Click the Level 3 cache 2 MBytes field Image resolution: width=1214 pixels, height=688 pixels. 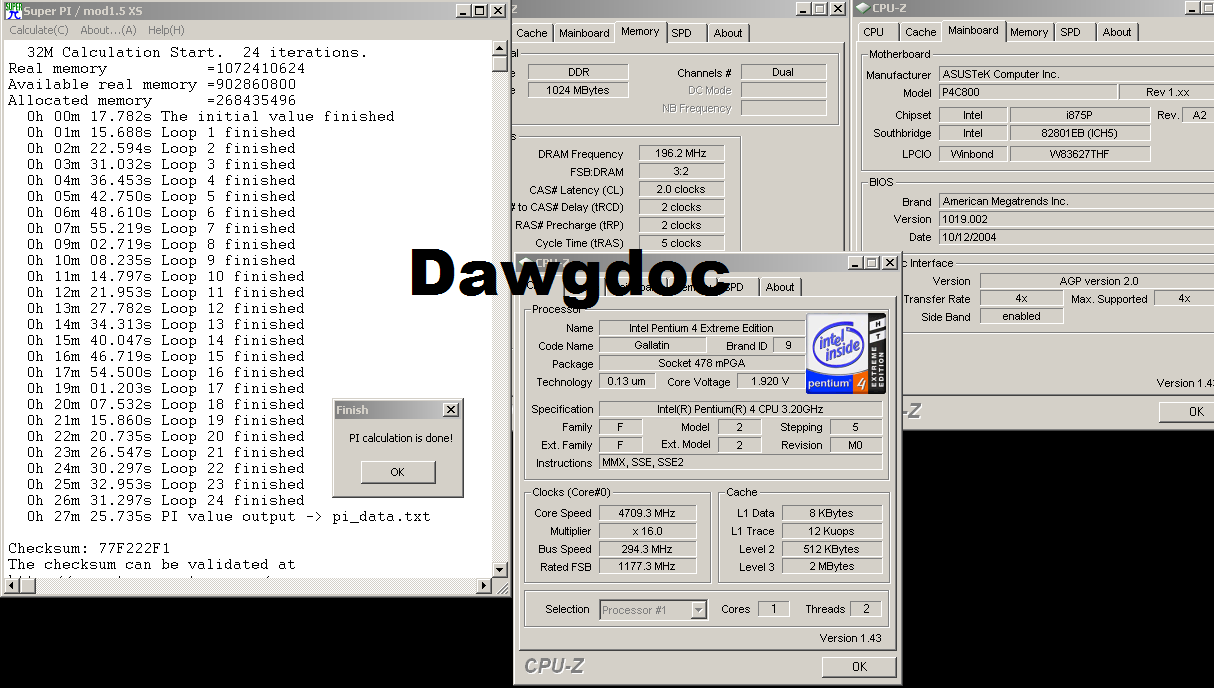(833, 567)
